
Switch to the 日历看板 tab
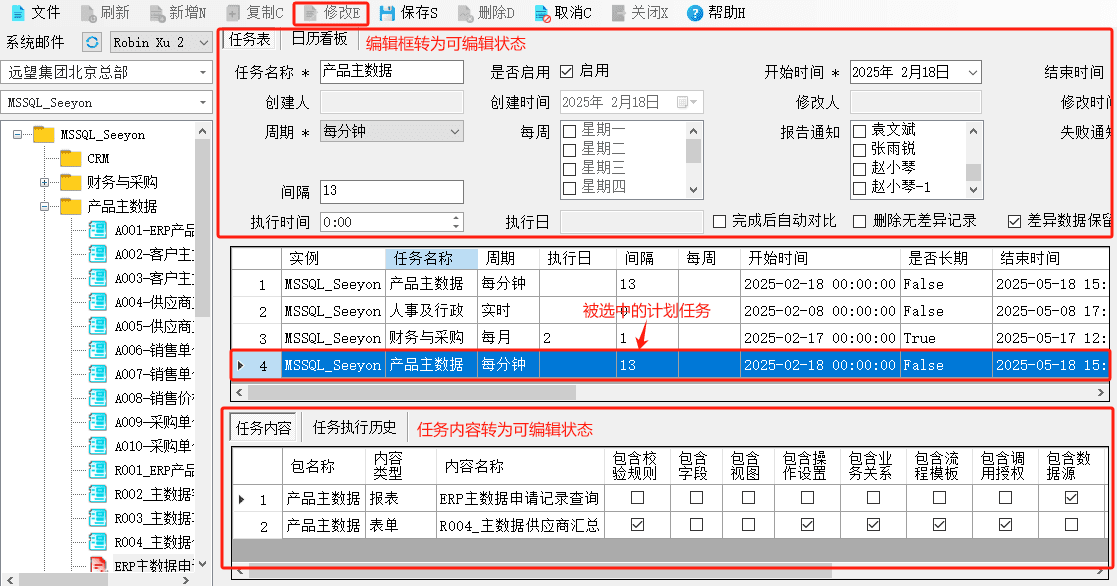click(x=320, y=39)
